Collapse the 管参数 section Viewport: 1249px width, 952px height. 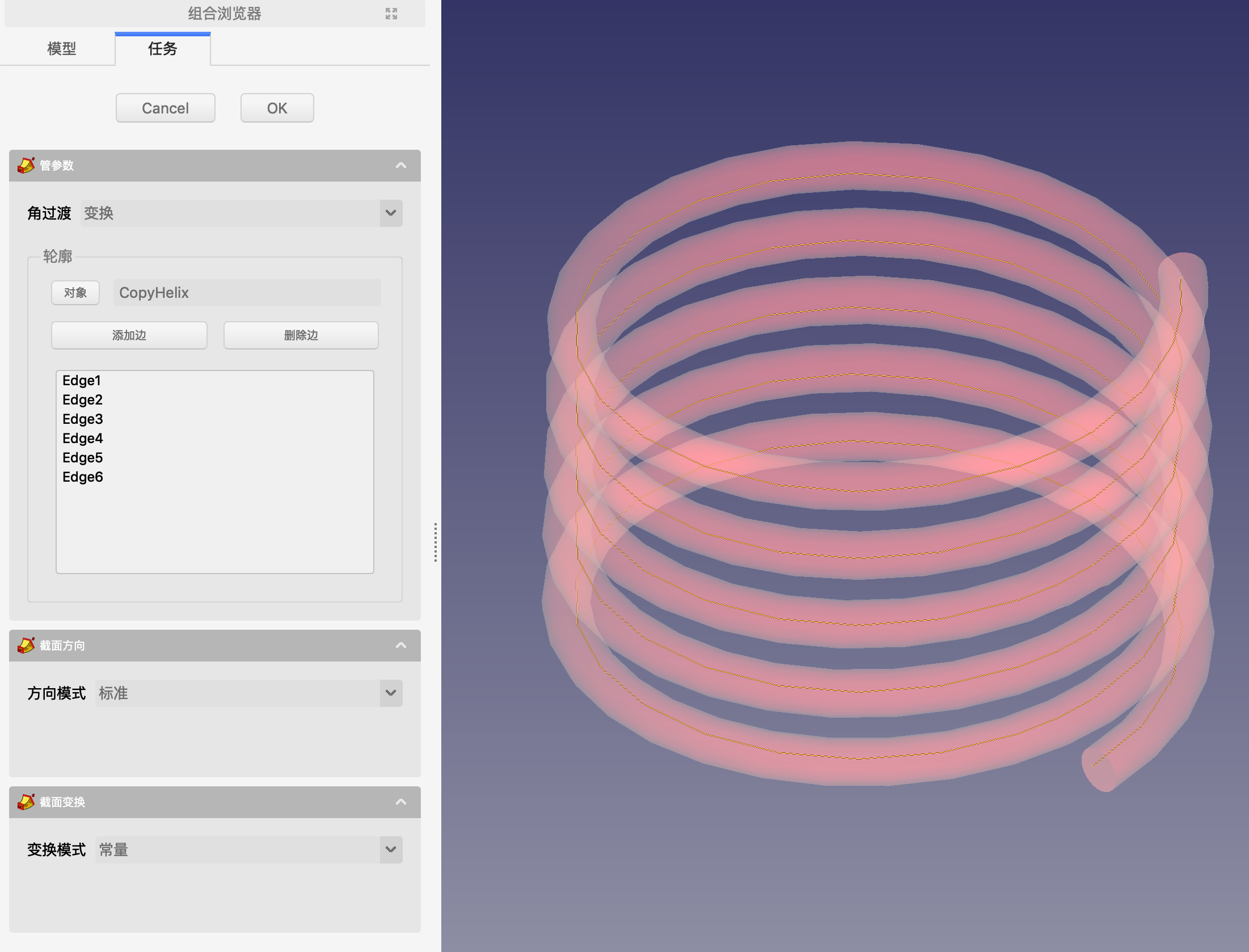[x=401, y=165]
